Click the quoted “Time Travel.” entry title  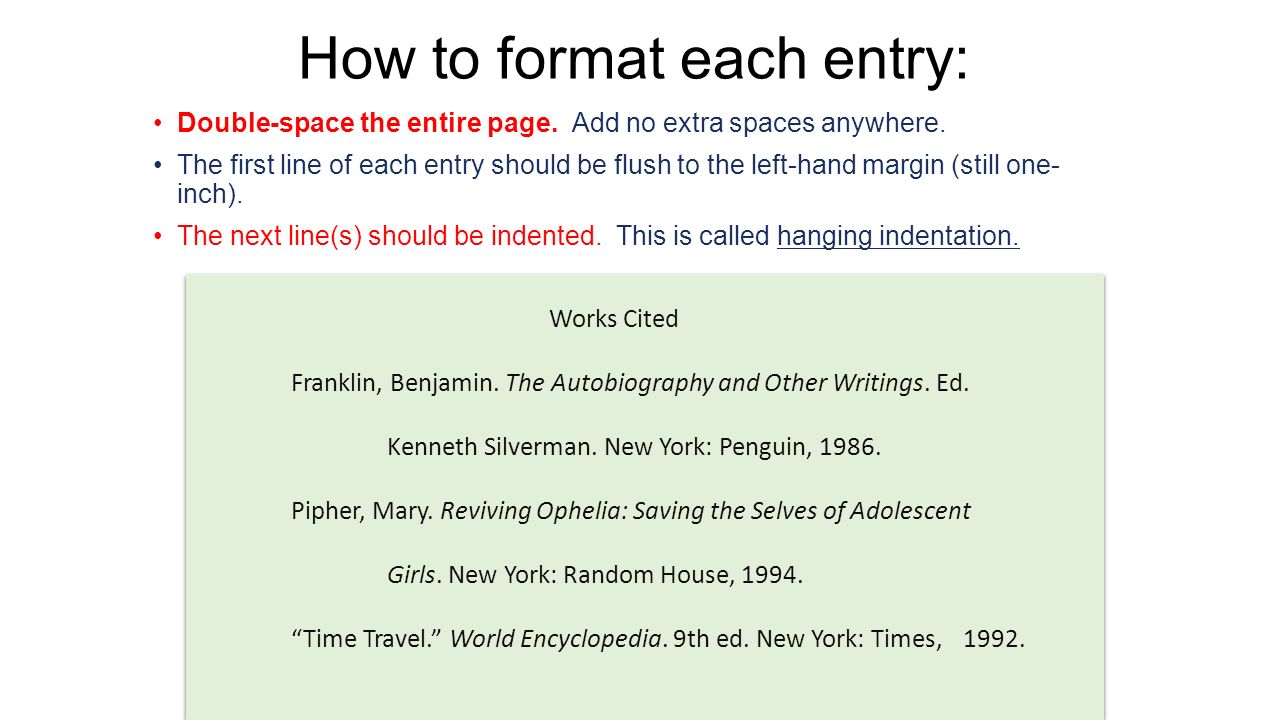pos(367,639)
